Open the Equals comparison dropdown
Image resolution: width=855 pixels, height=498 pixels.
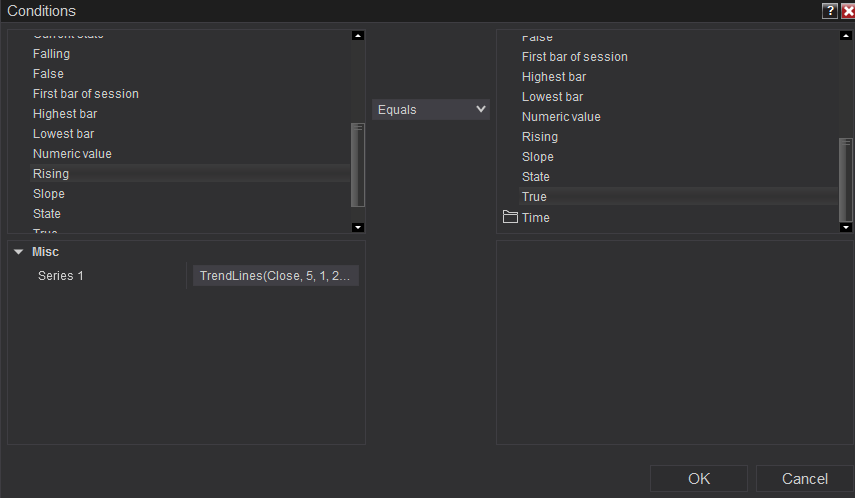coord(431,109)
